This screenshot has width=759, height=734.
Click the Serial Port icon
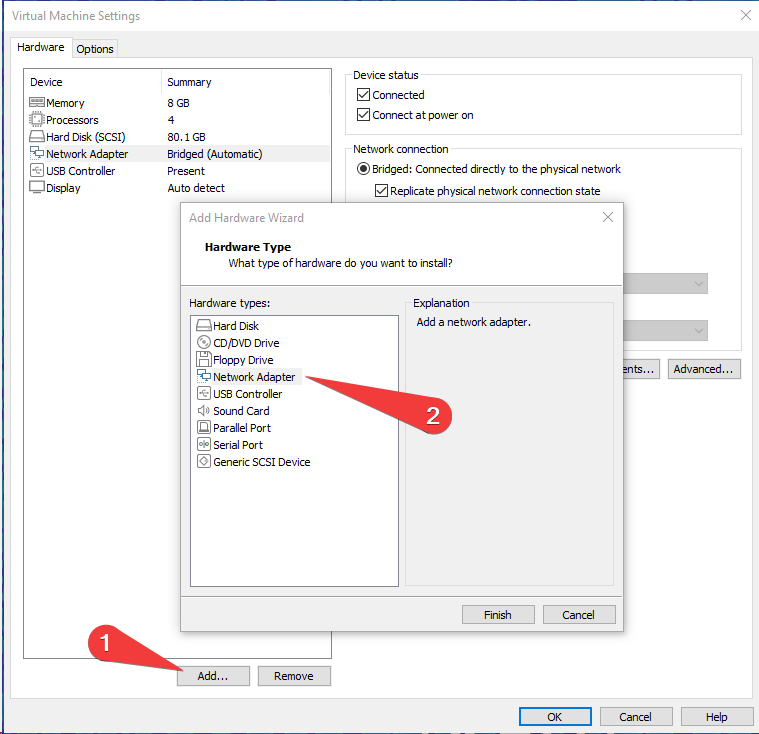coord(204,444)
